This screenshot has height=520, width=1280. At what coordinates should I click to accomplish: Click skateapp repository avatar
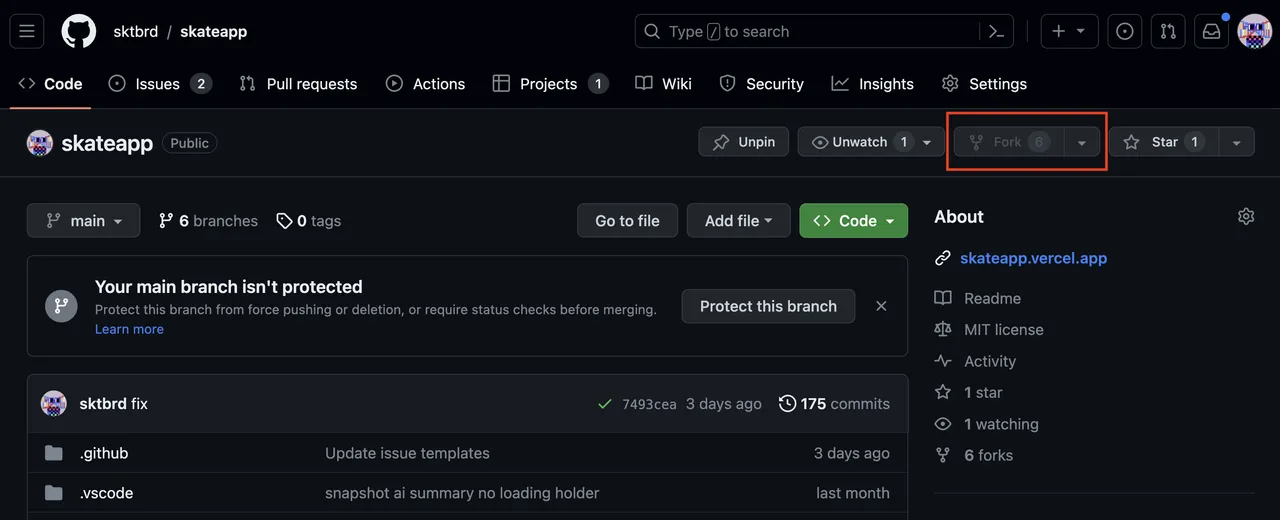(40, 143)
